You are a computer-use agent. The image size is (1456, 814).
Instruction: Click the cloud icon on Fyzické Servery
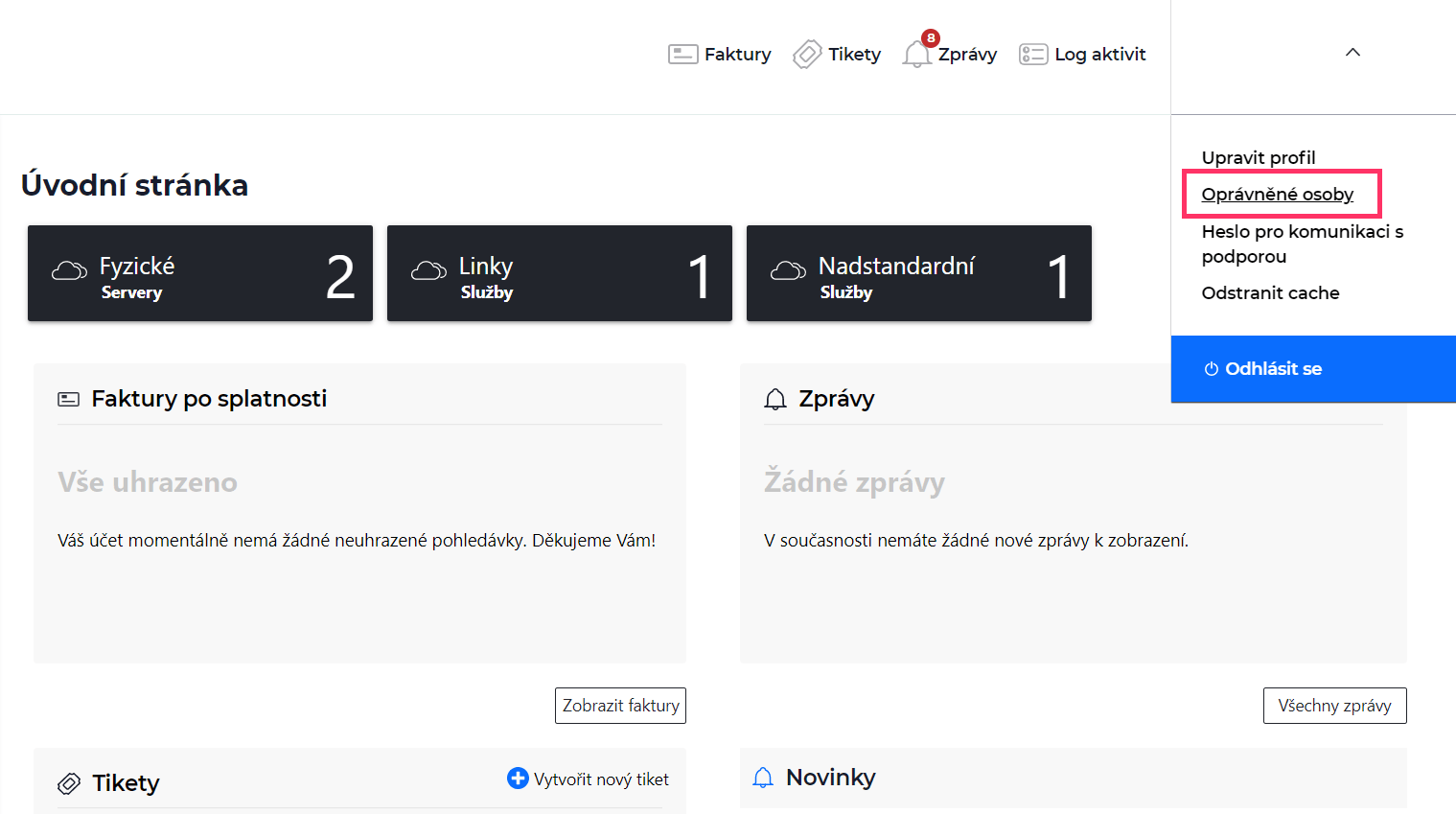click(69, 270)
